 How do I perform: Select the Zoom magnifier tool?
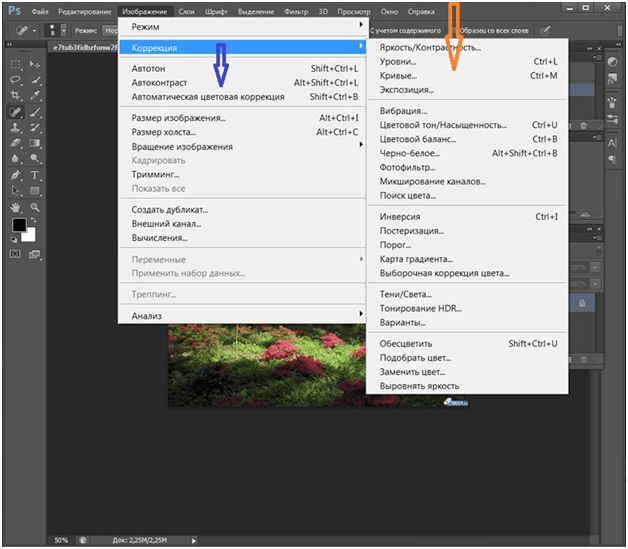[x=35, y=207]
